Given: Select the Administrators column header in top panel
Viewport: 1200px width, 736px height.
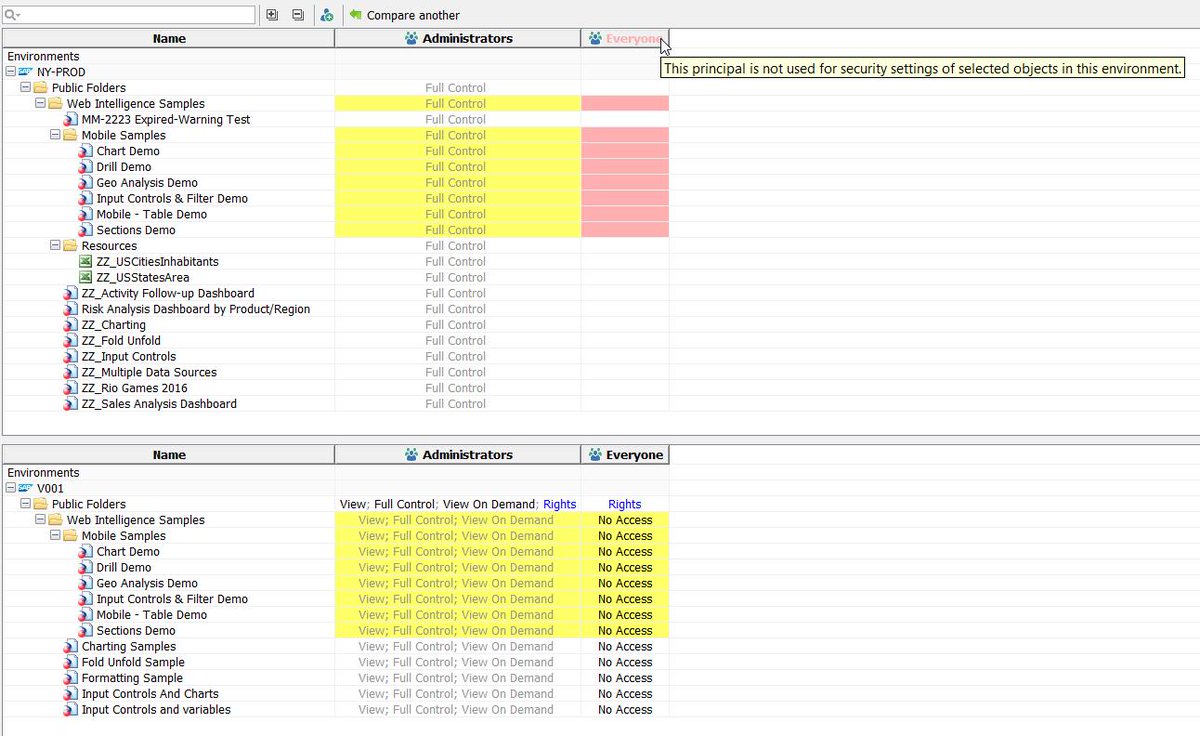Looking at the screenshot, I should 458,38.
